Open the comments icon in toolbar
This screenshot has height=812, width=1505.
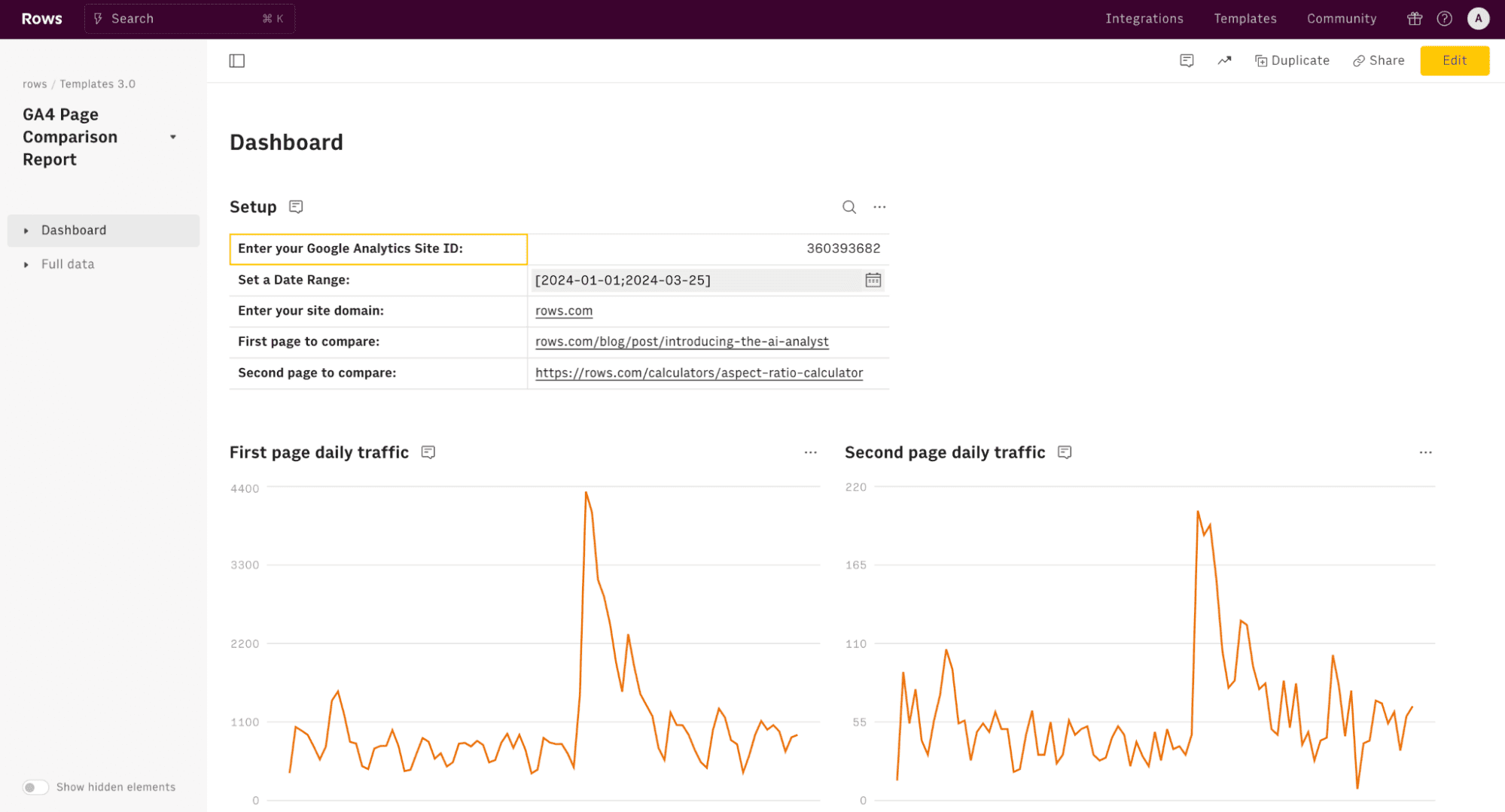(x=1187, y=61)
